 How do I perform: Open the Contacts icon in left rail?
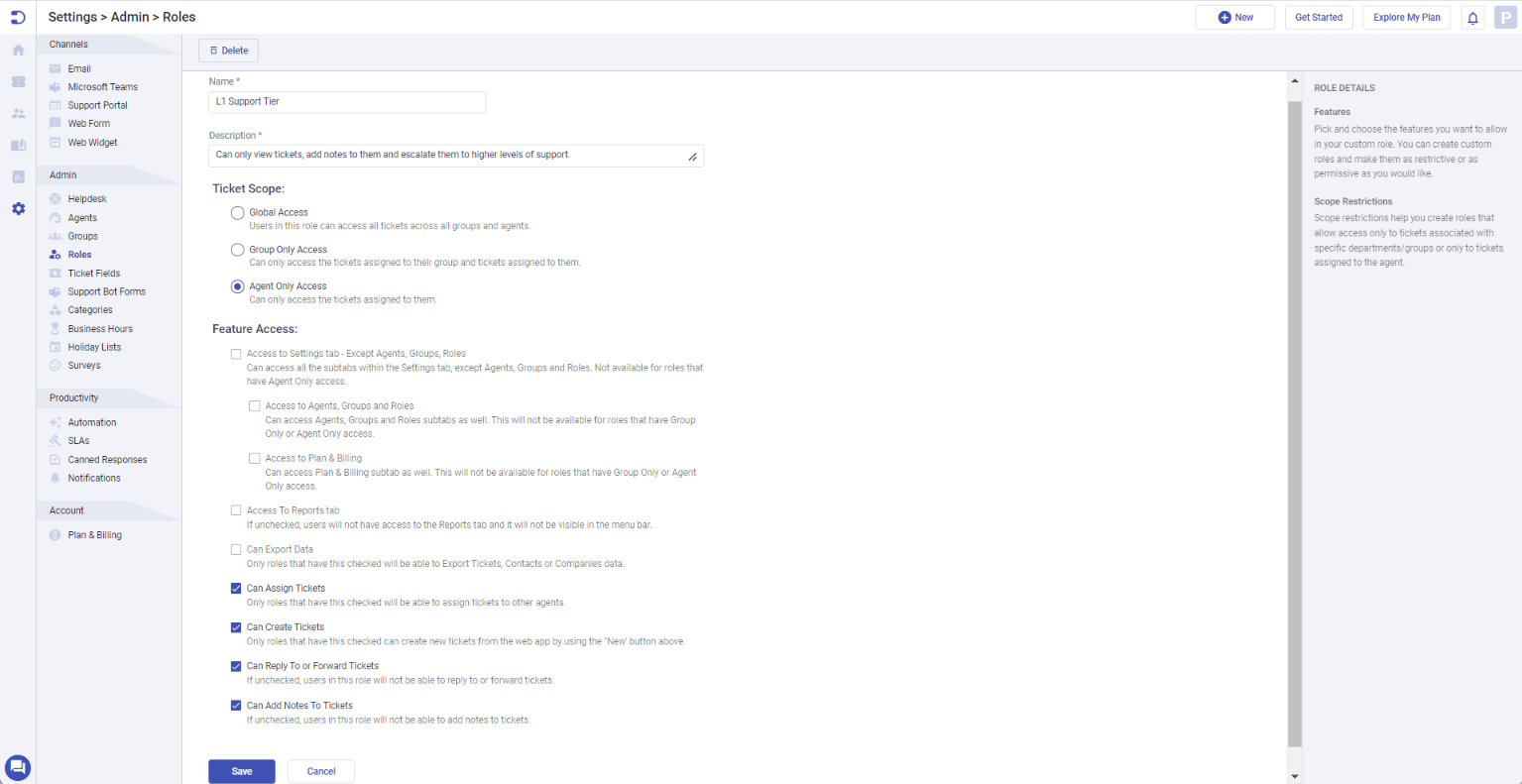(18, 114)
